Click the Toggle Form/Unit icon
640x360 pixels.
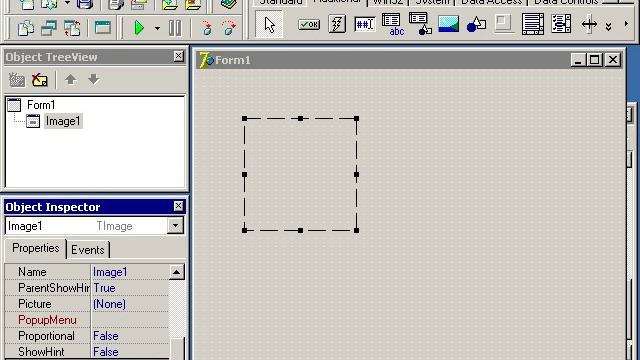coord(72,29)
